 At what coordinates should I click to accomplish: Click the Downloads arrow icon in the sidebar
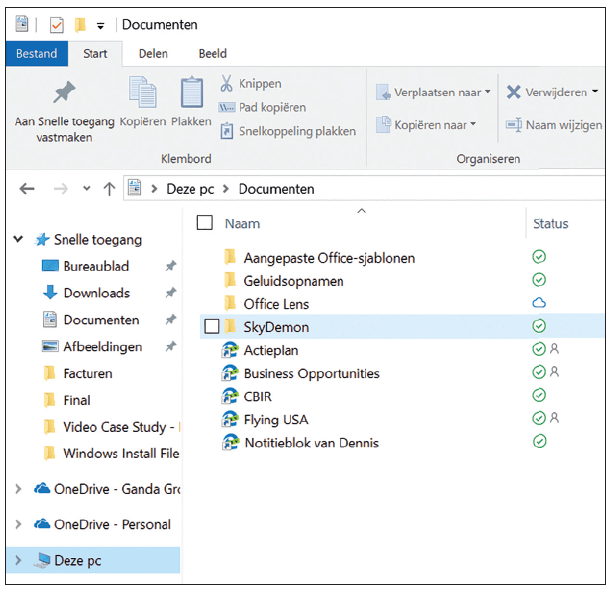click(50, 292)
